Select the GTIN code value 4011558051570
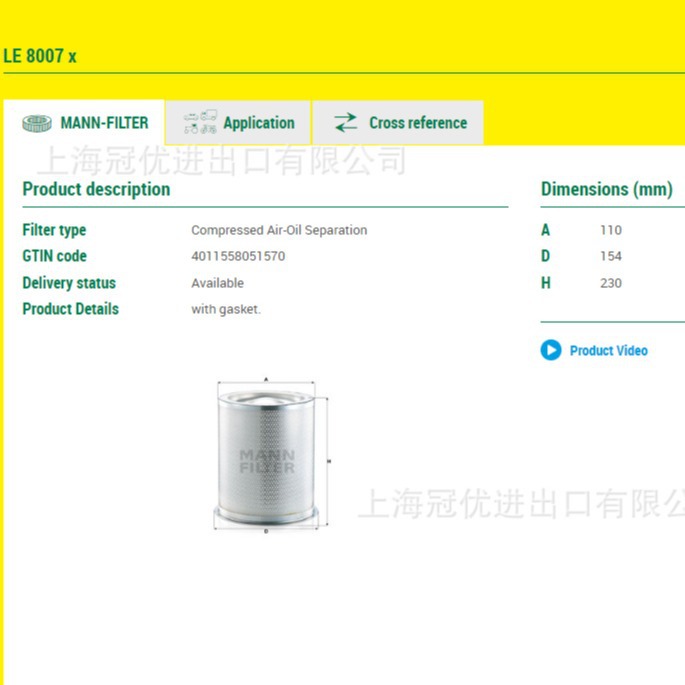The image size is (685, 685). click(238, 256)
